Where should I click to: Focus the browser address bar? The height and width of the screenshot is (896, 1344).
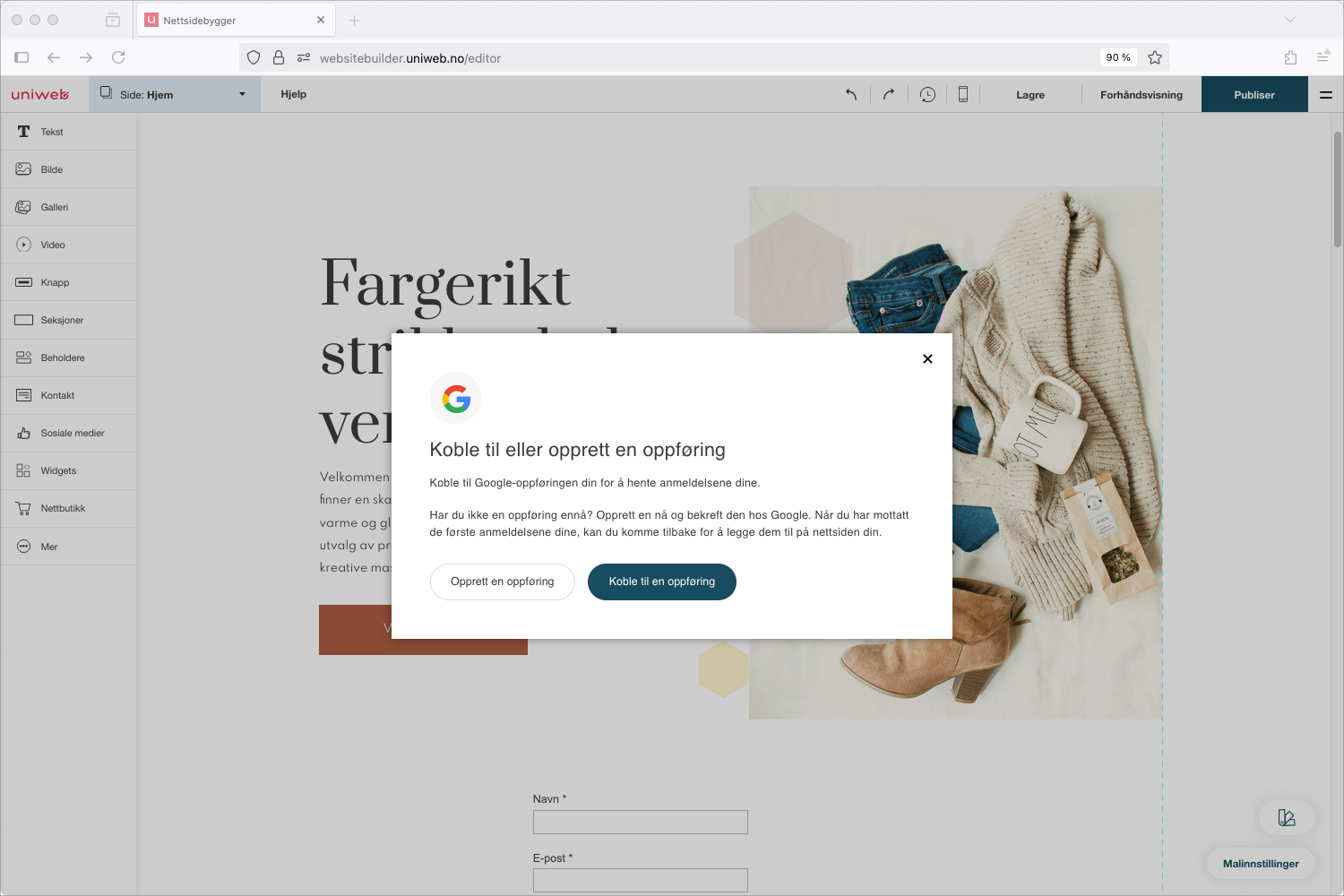point(706,57)
